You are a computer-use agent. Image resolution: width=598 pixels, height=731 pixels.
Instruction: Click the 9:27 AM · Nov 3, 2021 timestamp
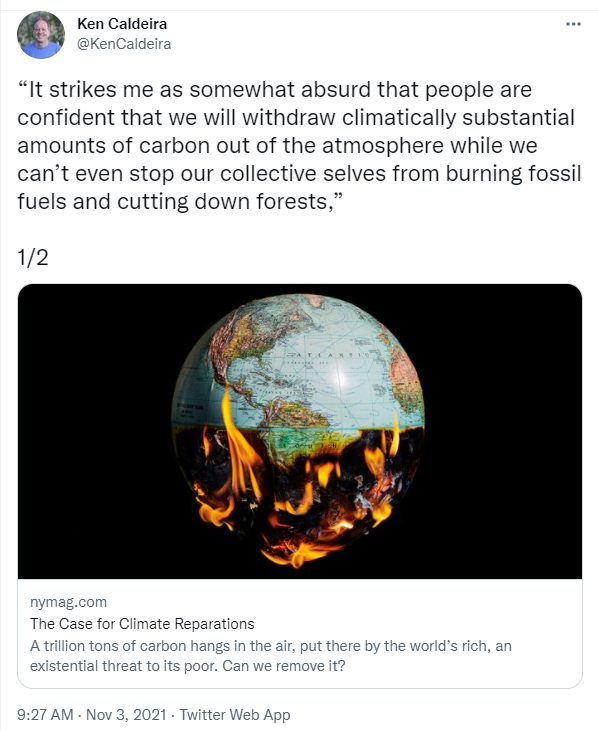pos(91,715)
